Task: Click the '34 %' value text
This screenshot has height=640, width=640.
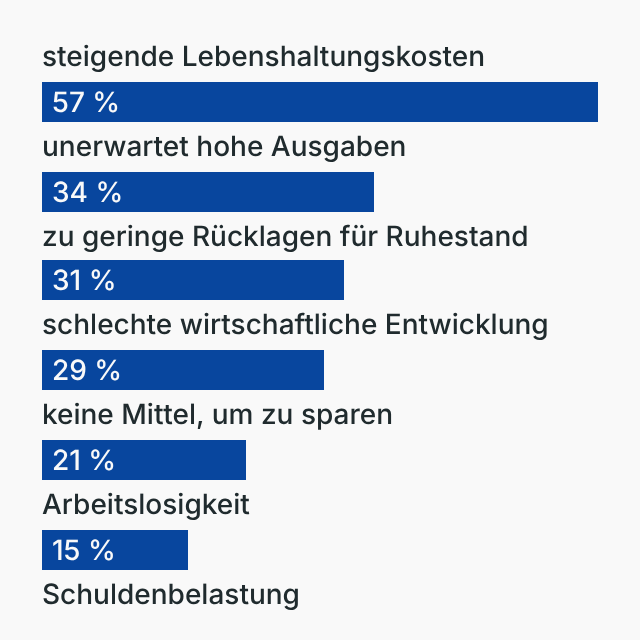Action: 86,192
